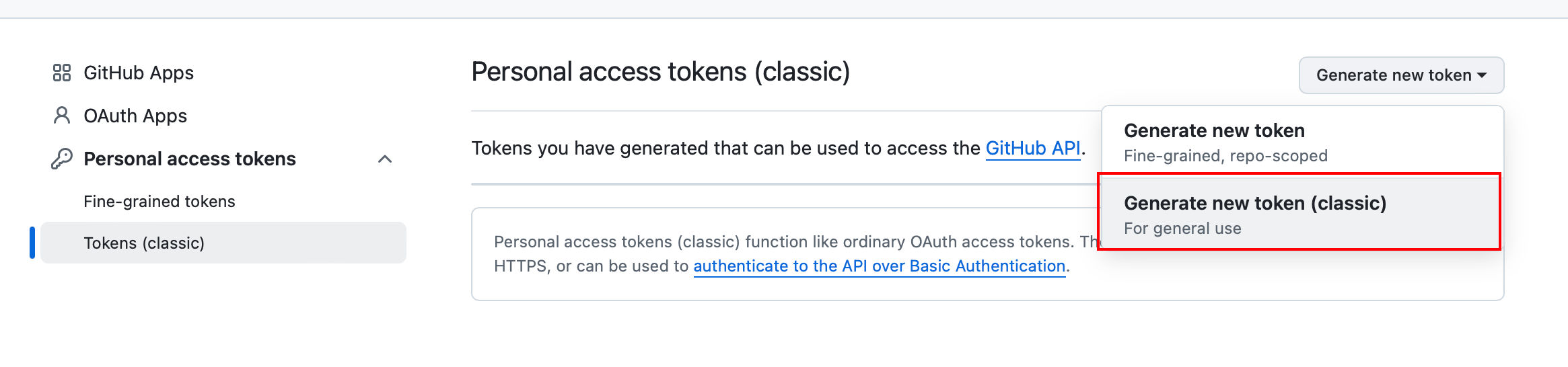
Task: Toggle the Personal access tokens sidebar heading
Action: pos(189,159)
